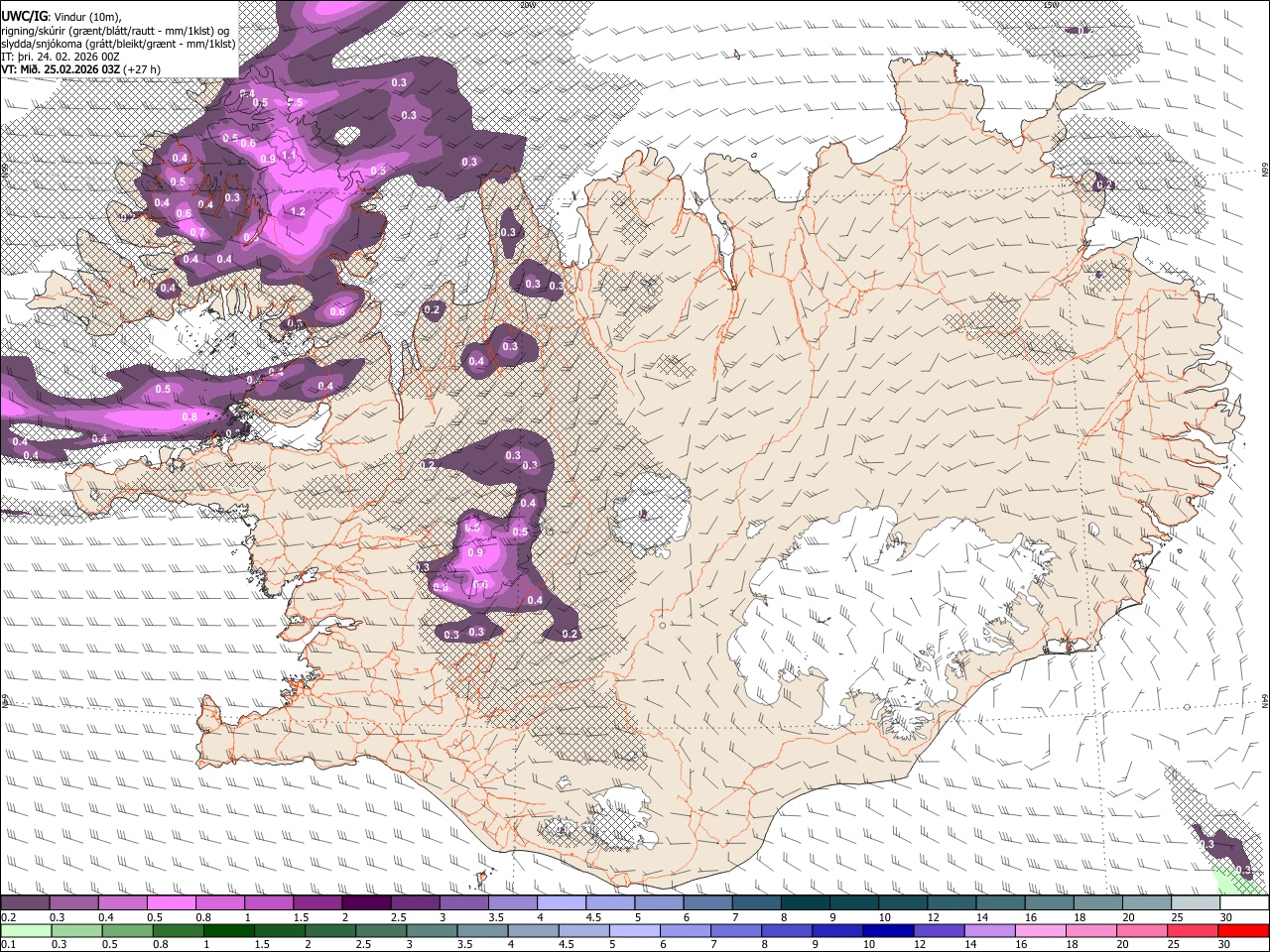1270x952 pixels.
Task: Pick the upper legend swatch starting at 0.2
Action: (x=25, y=902)
